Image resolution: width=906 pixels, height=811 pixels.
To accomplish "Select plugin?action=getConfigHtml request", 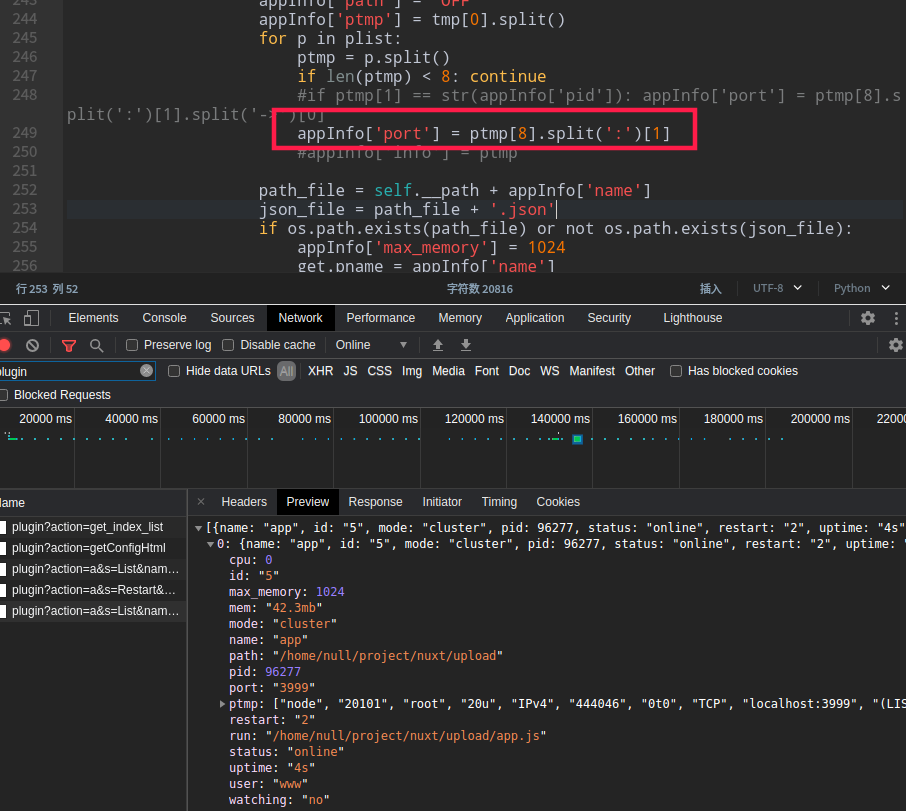I will pyautogui.click(x=88, y=548).
